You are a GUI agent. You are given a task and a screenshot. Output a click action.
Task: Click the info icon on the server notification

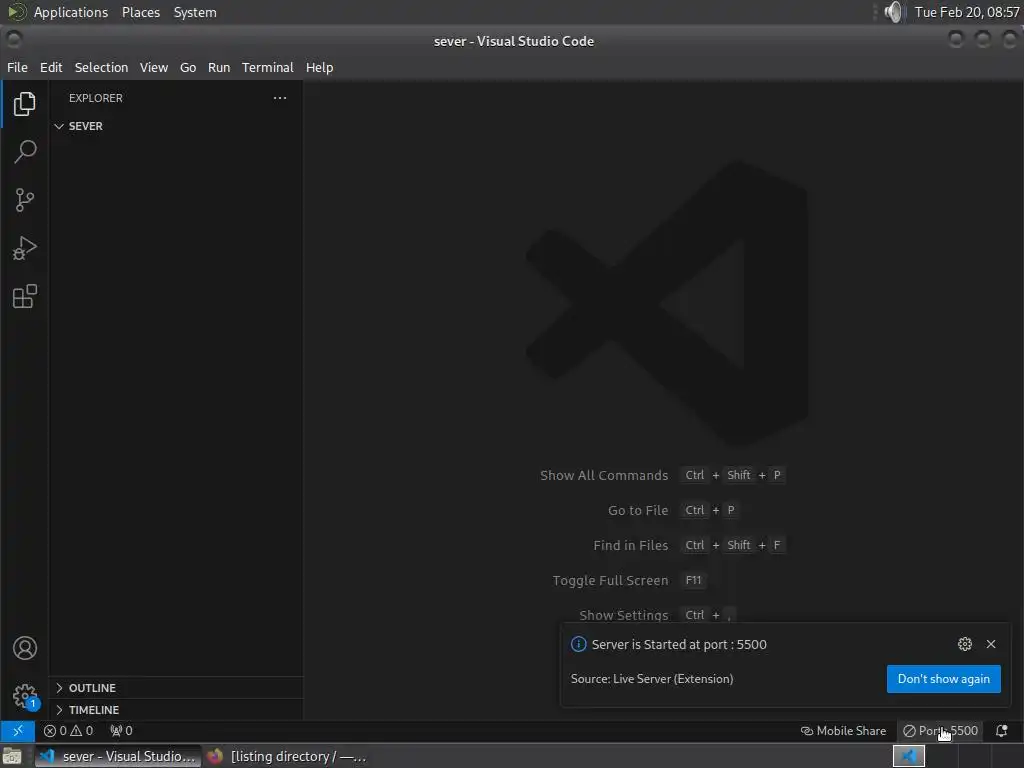[x=578, y=645]
